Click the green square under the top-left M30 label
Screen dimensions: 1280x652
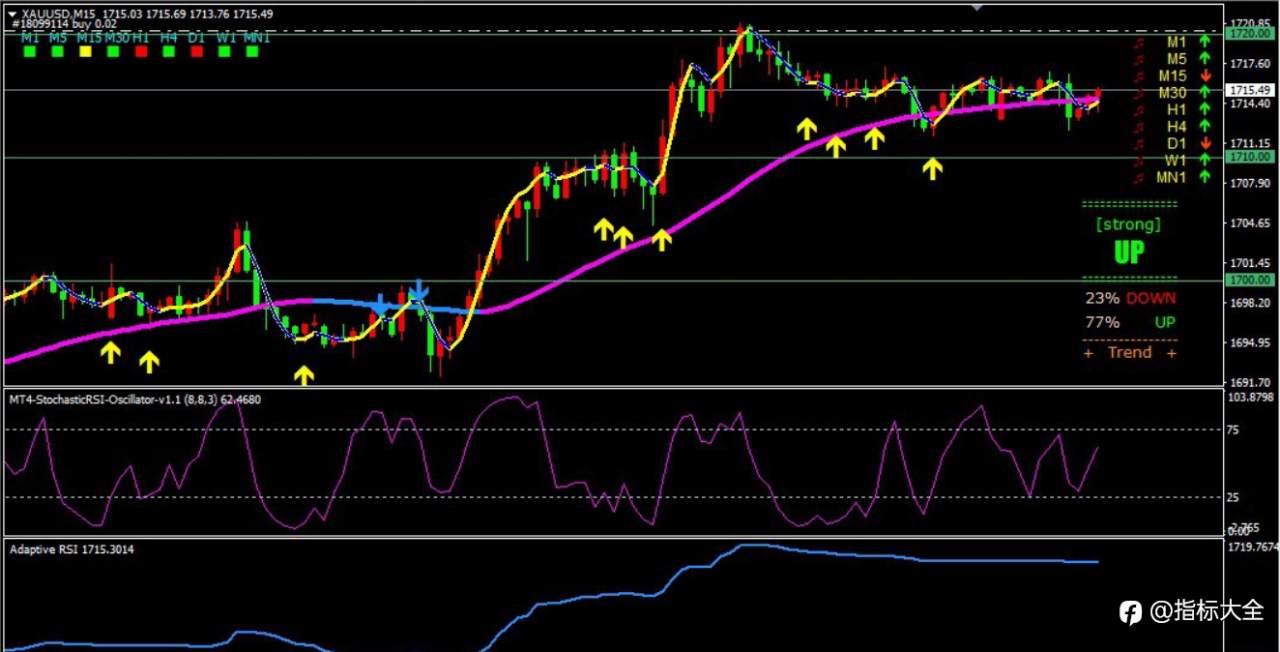113,50
